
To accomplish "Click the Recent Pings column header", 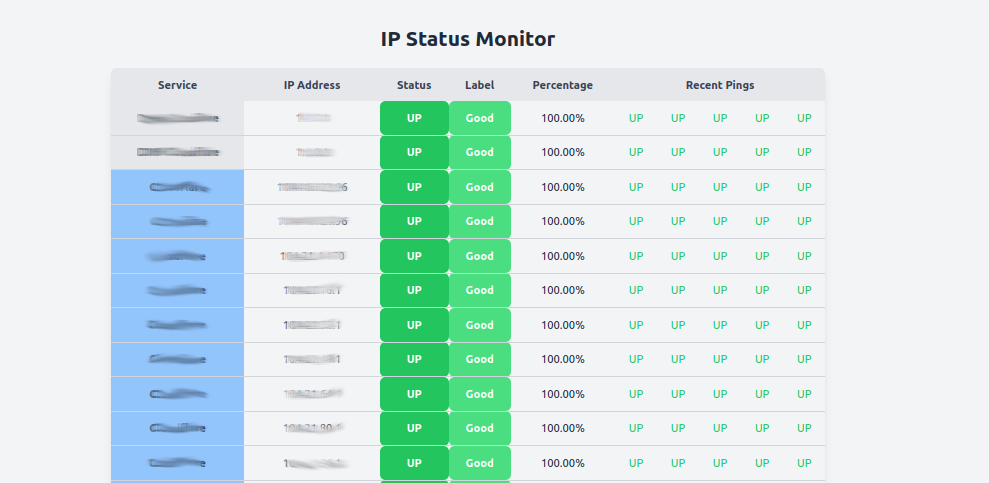I will point(720,85).
